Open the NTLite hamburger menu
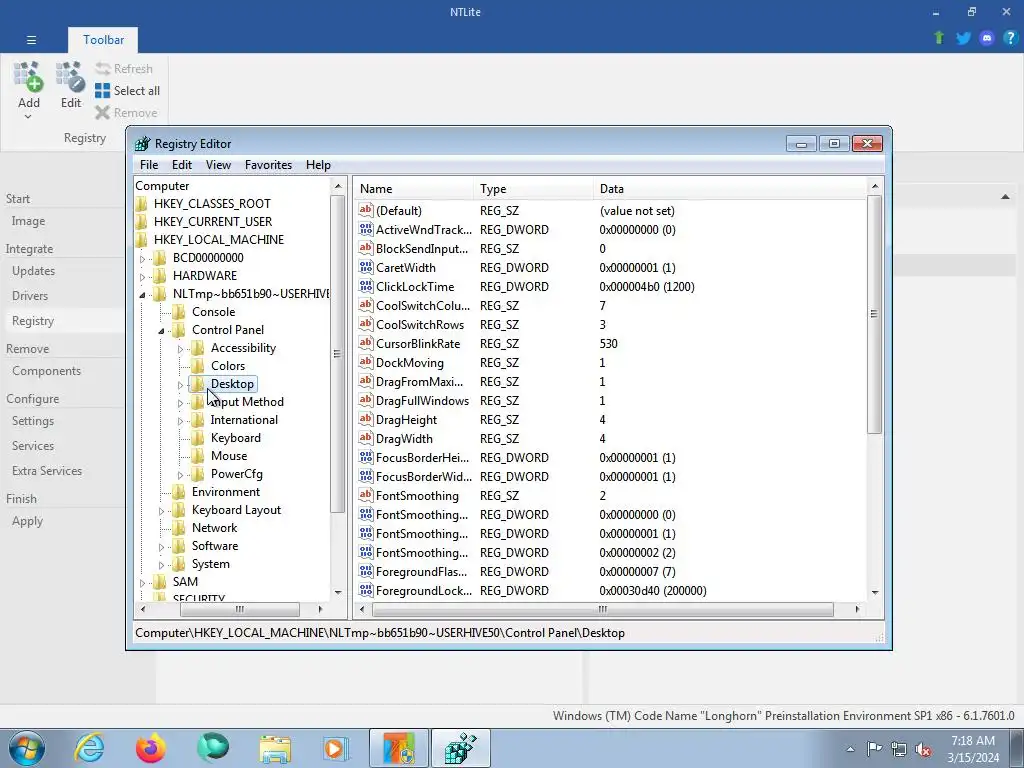The height and width of the screenshot is (768, 1024). click(31, 40)
